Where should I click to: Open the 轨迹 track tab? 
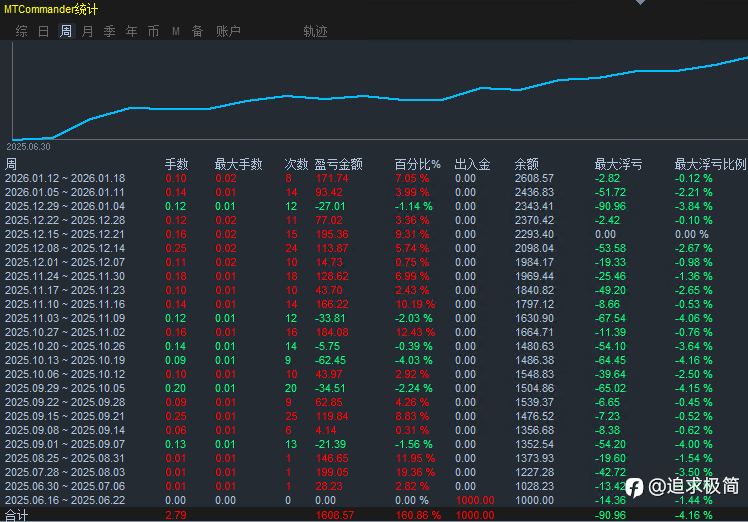(x=315, y=31)
